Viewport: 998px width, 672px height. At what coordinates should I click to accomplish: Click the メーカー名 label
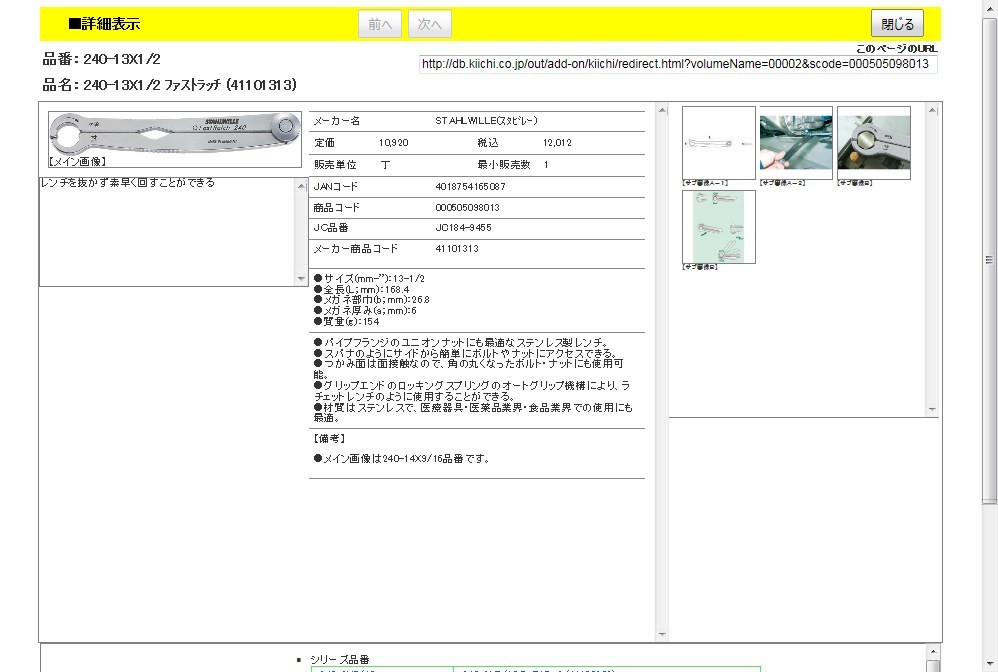[337, 121]
